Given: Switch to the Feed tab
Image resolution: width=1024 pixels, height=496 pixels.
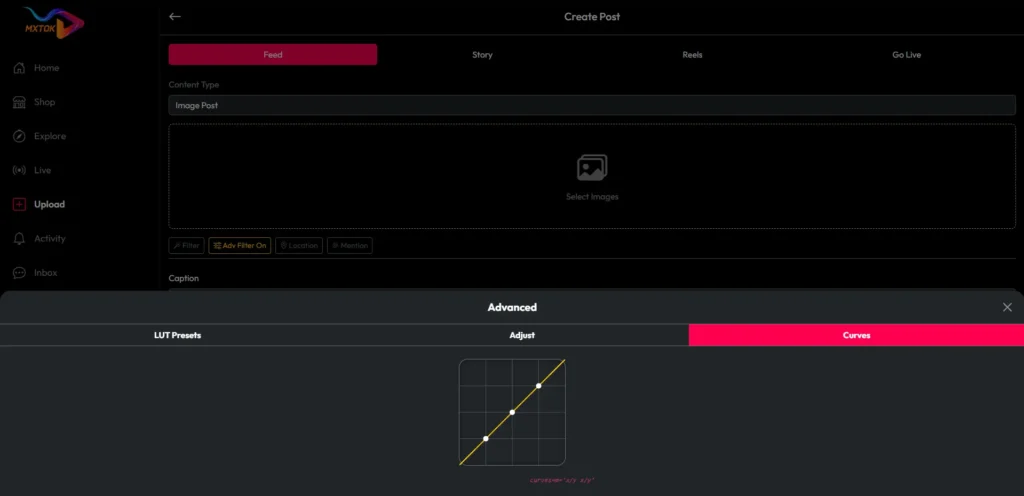Looking at the screenshot, I should pyautogui.click(x=273, y=55).
